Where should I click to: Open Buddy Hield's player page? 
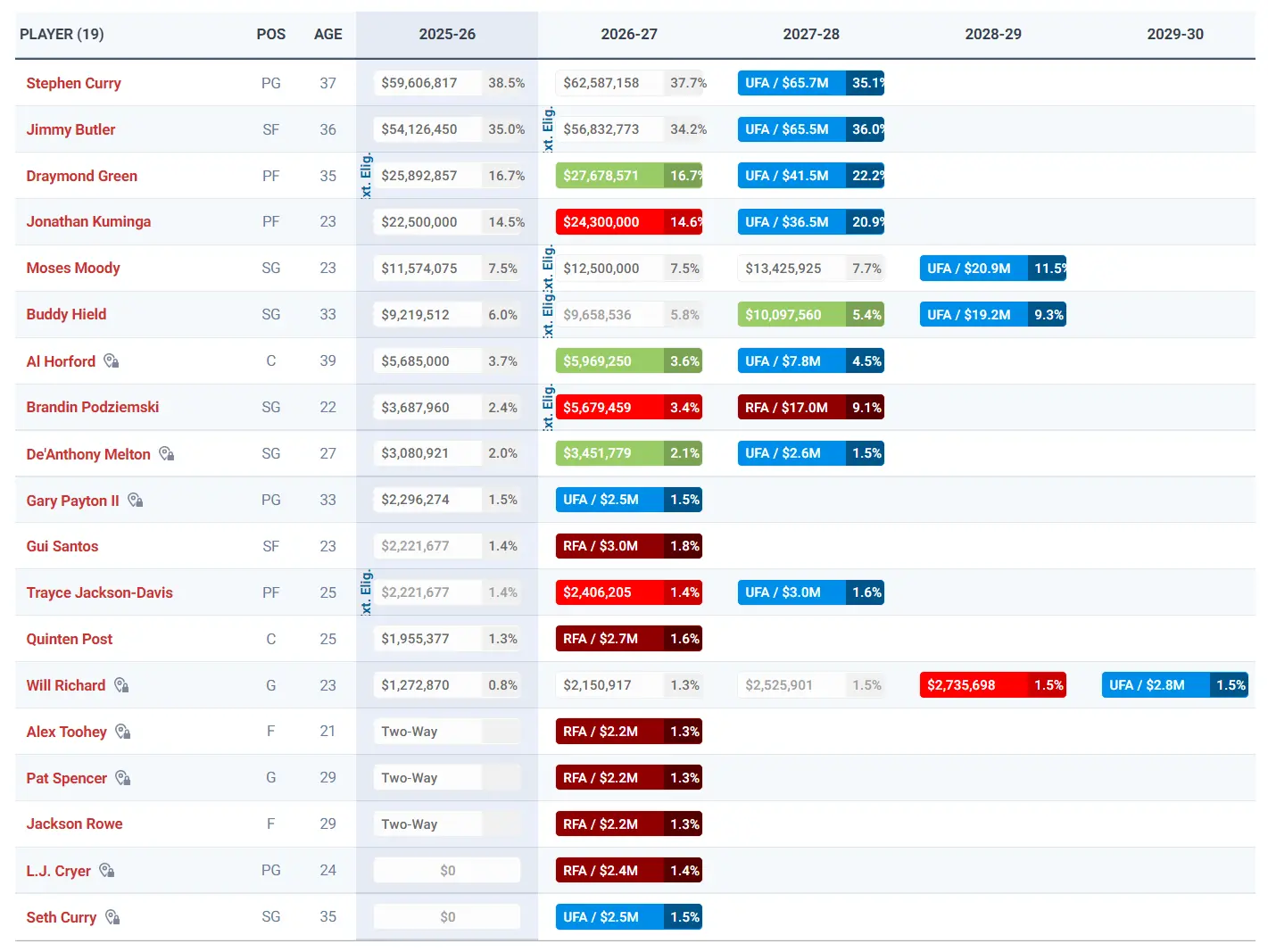(x=66, y=314)
